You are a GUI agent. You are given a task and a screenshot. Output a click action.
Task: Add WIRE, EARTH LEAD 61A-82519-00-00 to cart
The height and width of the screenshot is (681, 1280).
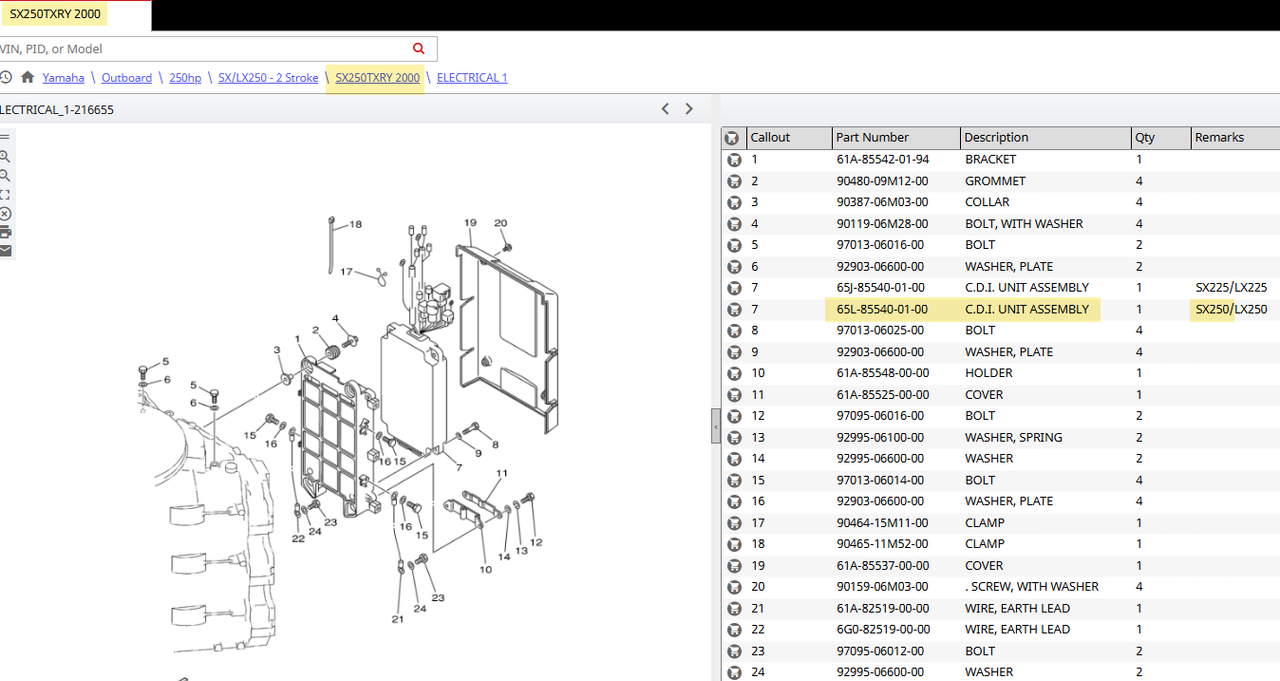coord(733,608)
